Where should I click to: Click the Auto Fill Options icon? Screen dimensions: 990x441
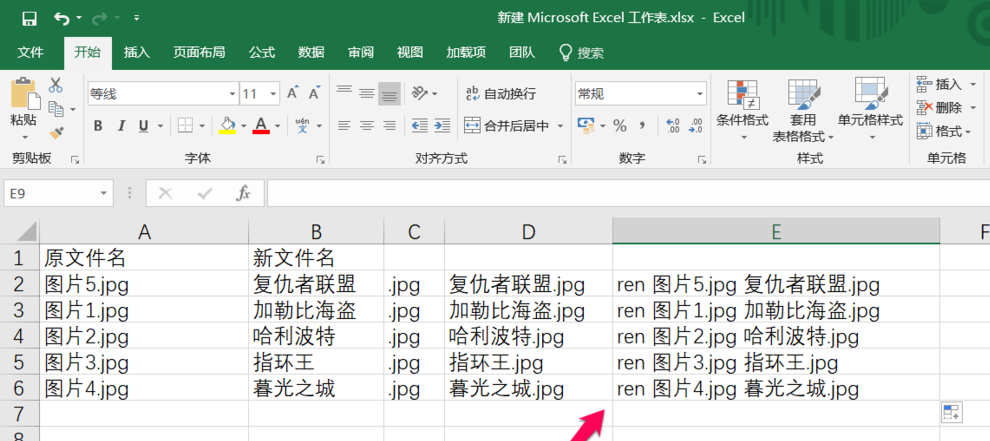[950, 412]
